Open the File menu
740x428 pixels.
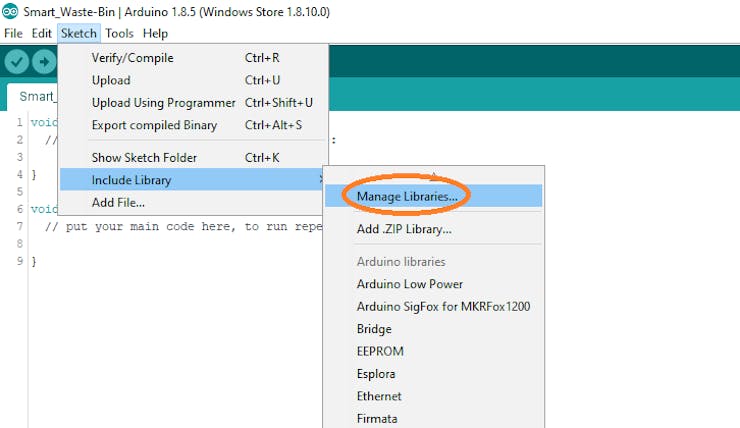(x=13, y=34)
